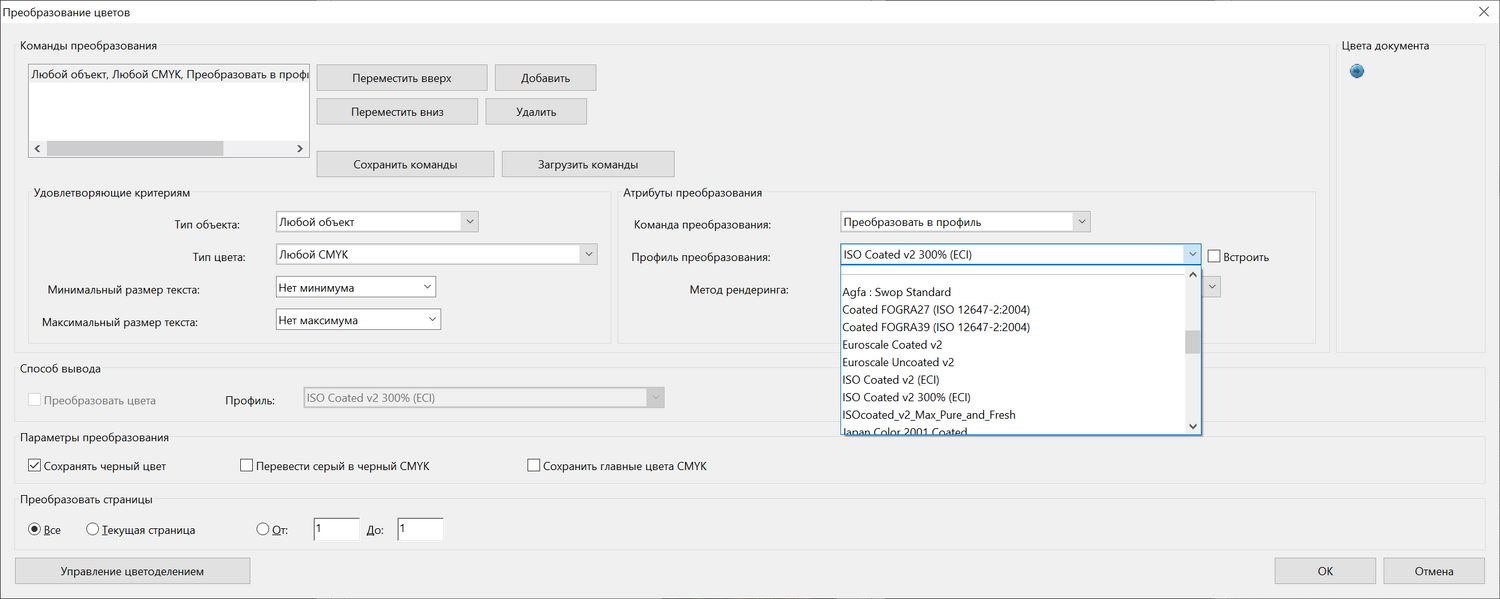Click the Переместить вверх button
The height and width of the screenshot is (599, 1500).
coord(401,78)
